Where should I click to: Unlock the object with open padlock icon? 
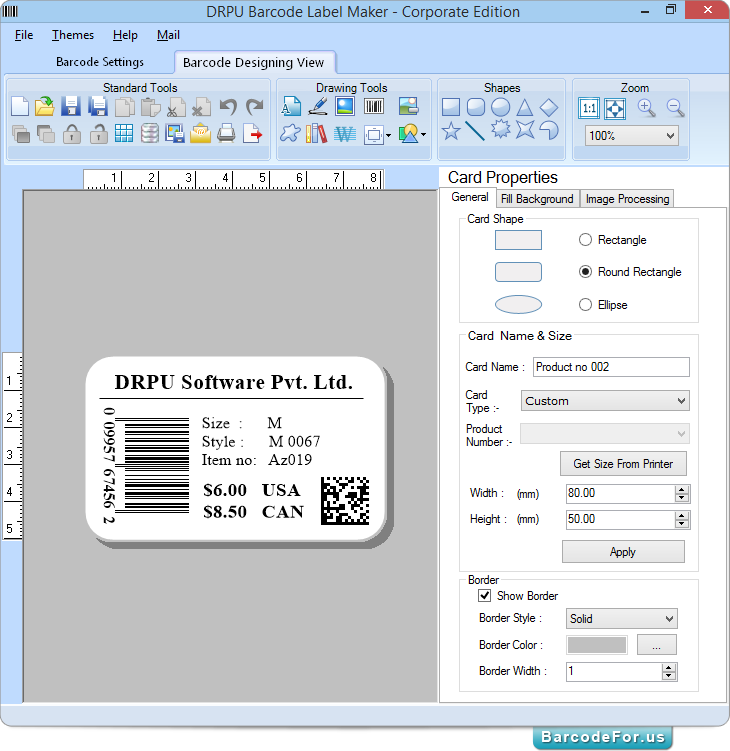tap(98, 134)
